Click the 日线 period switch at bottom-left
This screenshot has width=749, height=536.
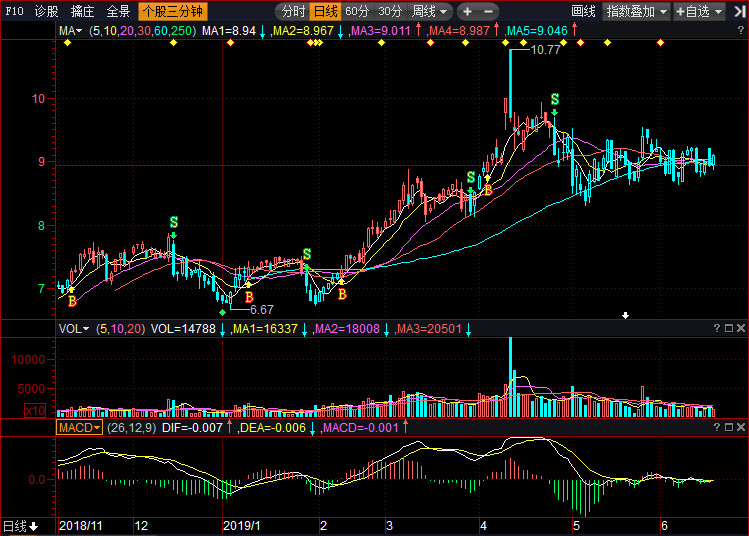pos(20,526)
